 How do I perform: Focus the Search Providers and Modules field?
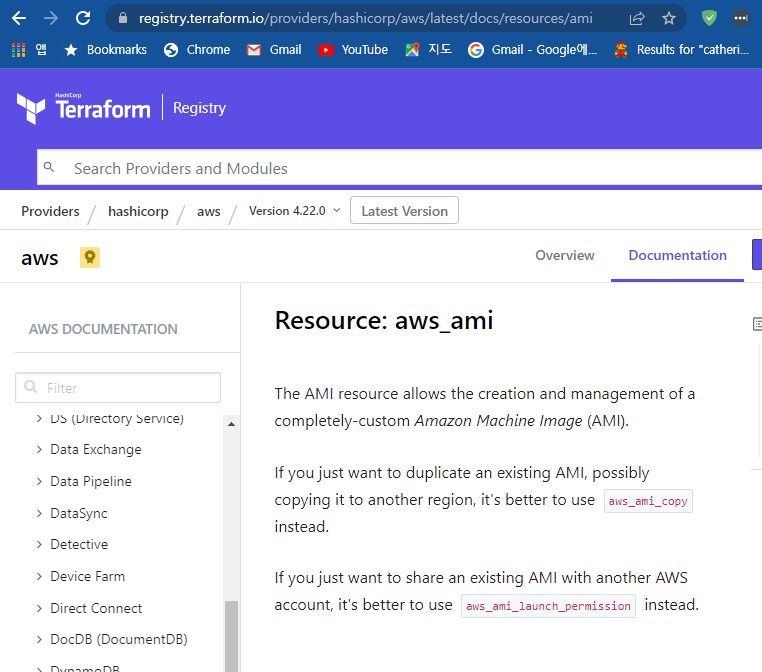tap(399, 168)
